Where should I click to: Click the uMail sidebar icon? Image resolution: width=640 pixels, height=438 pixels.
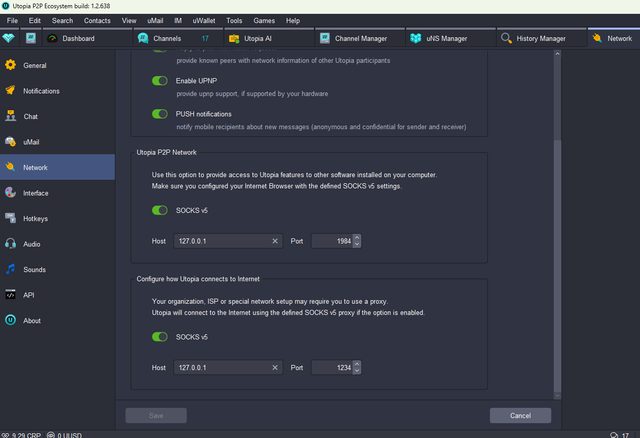tap(11, 142)
